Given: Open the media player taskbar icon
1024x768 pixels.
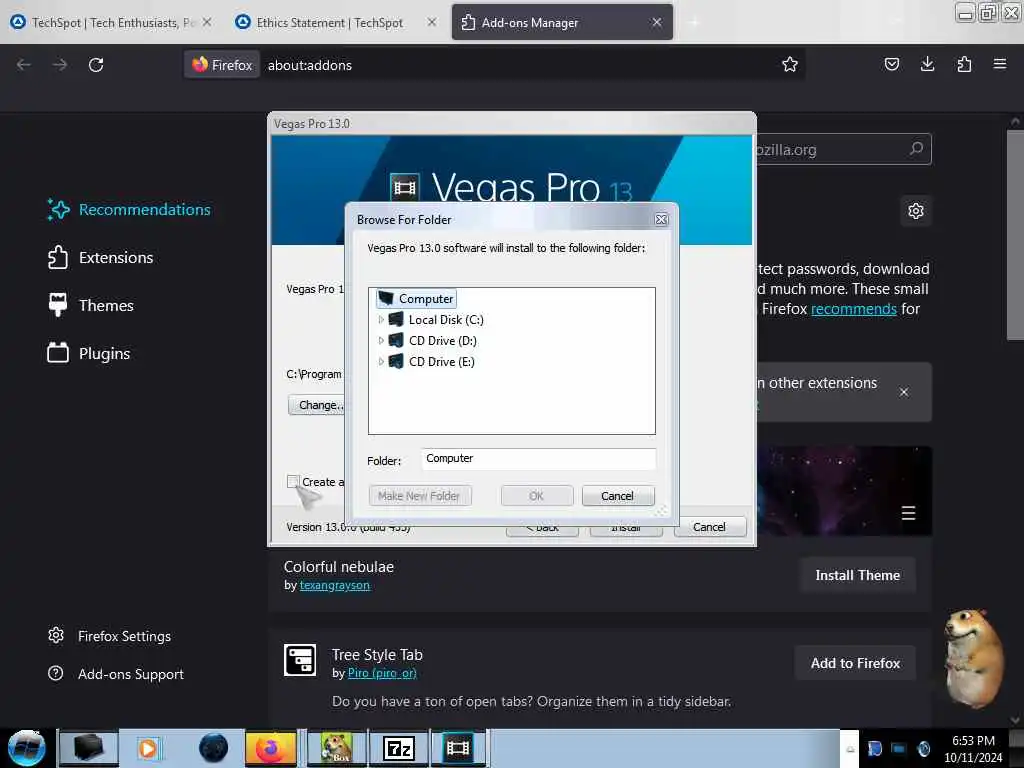Looking at the screenshot, I should click(148, 748).
